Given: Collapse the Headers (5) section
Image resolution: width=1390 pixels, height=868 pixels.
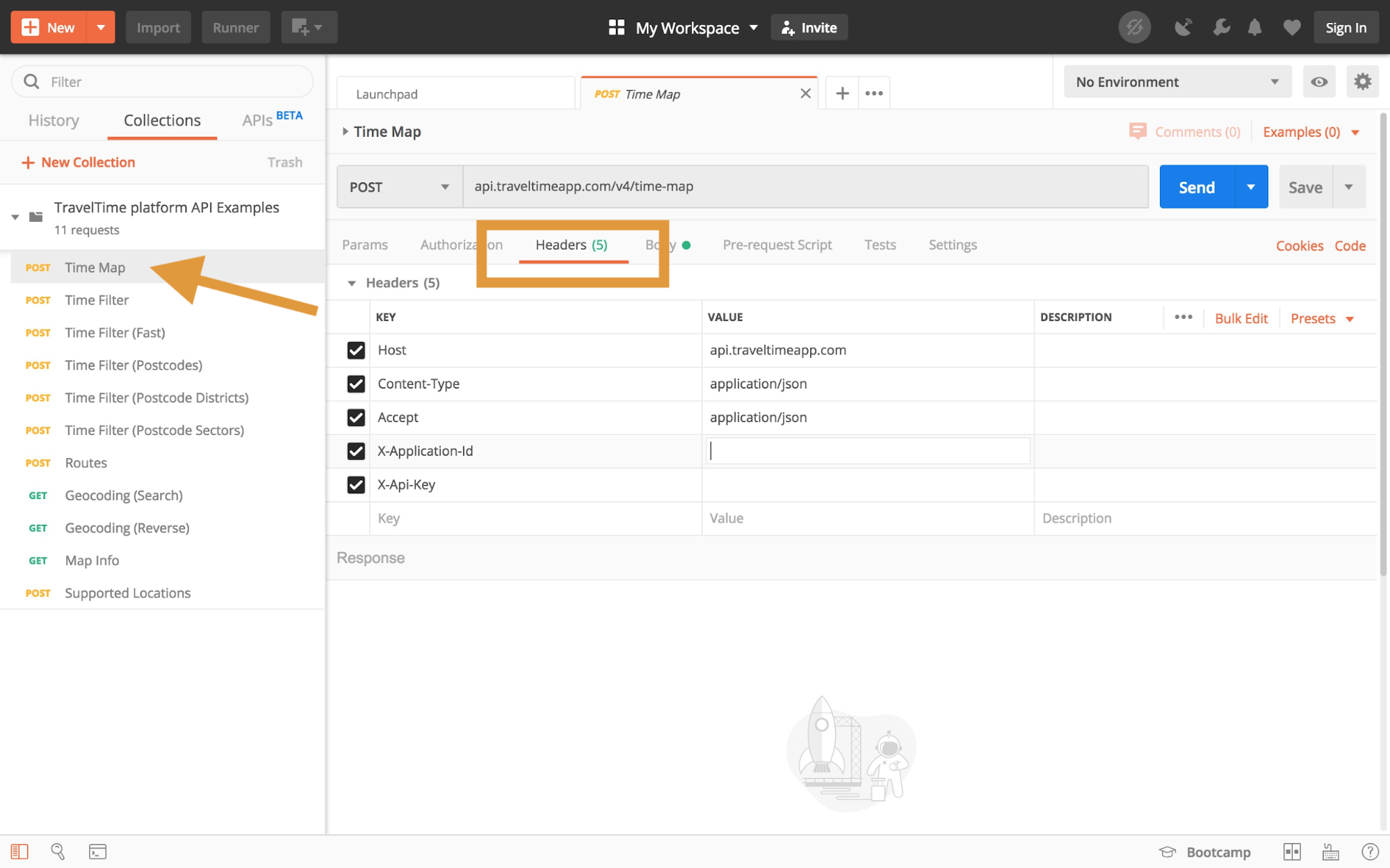Looking at the screenshot, I should tap(351, 283).
